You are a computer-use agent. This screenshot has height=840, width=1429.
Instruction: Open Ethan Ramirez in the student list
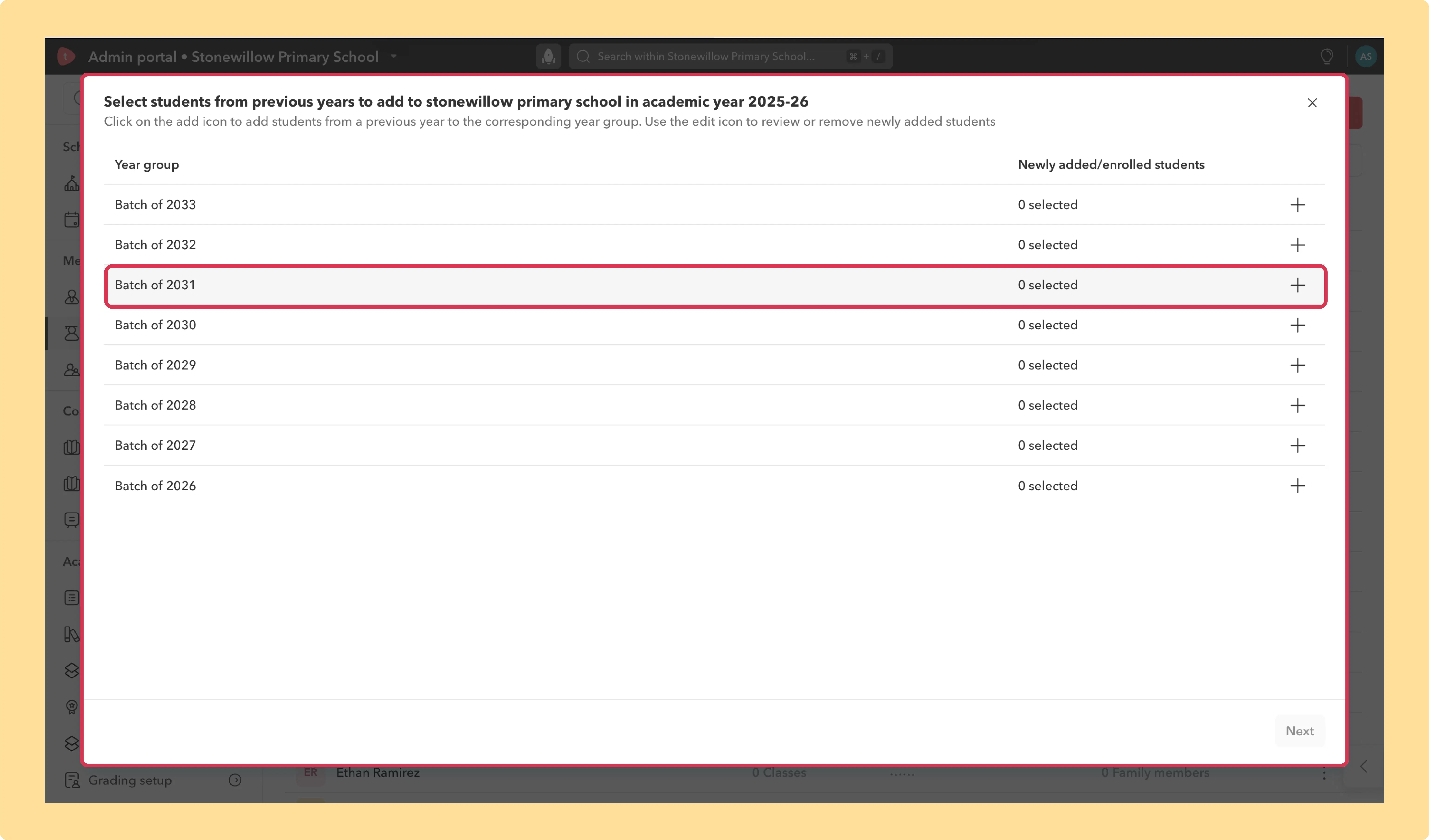click(x=378, y=773)
